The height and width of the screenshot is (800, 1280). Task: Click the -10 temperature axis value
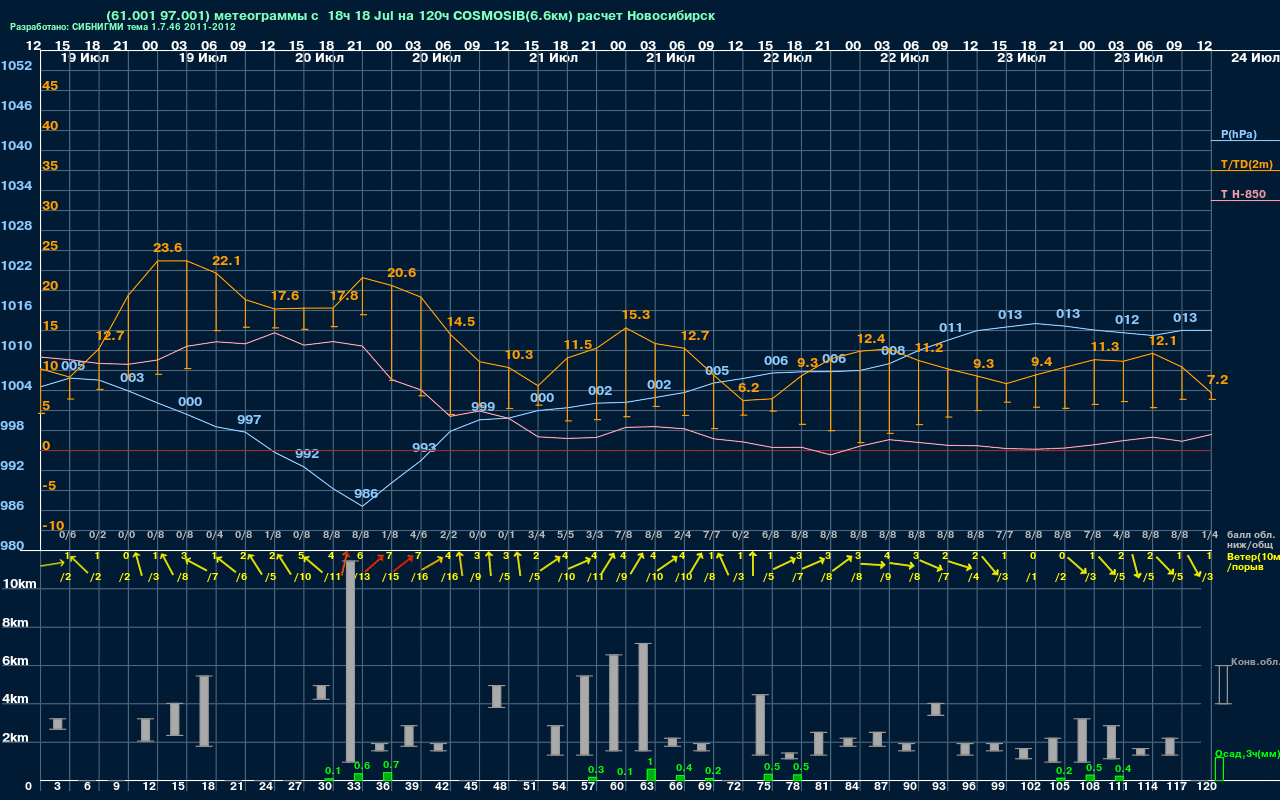coord(53,526)
